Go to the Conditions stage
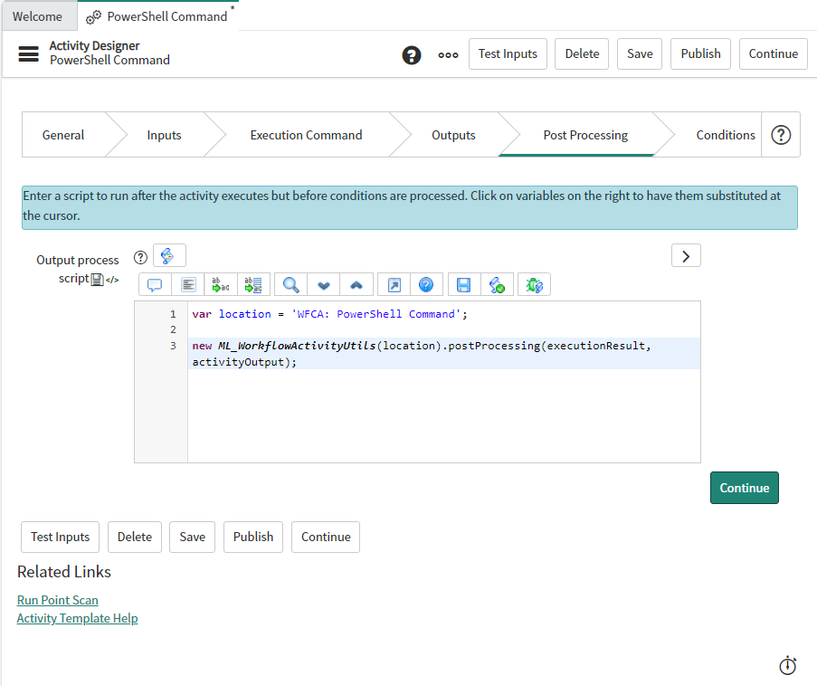 click(x=725, y=135)
